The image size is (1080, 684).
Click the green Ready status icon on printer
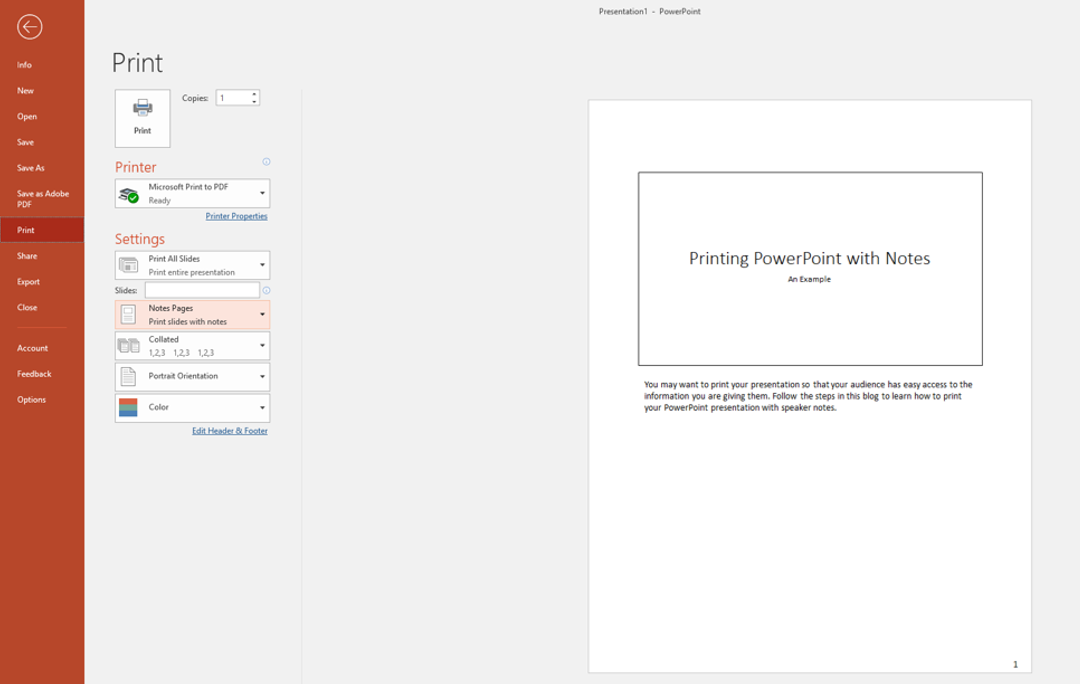132,200
